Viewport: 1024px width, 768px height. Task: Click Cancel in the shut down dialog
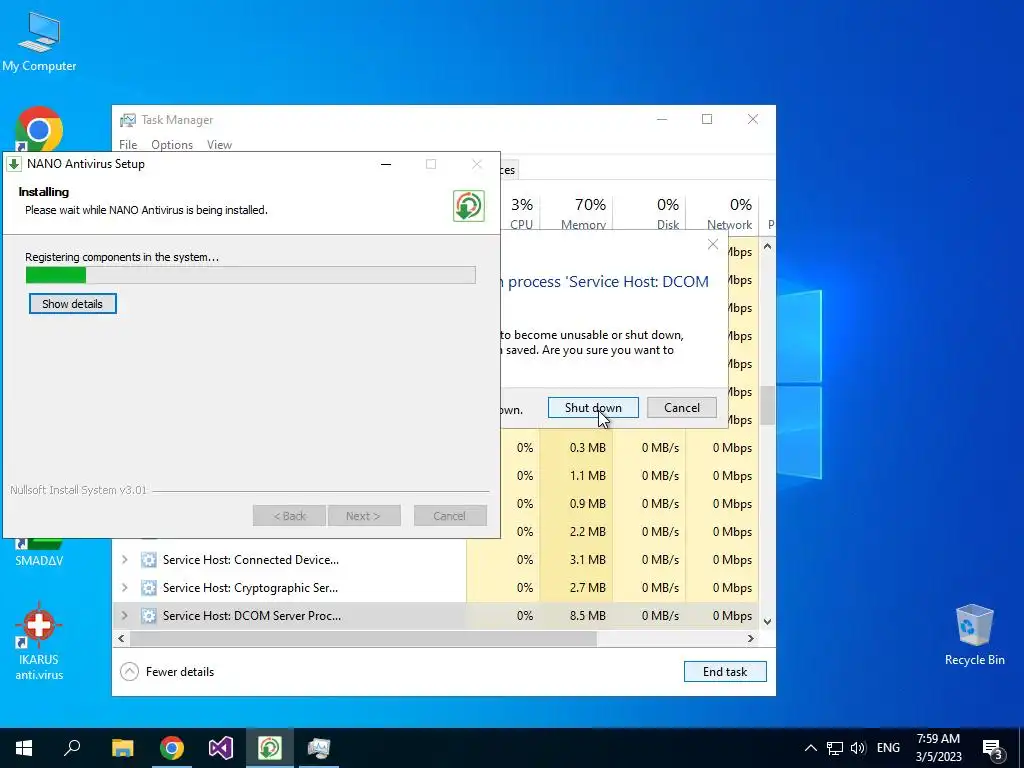[682, 408]
